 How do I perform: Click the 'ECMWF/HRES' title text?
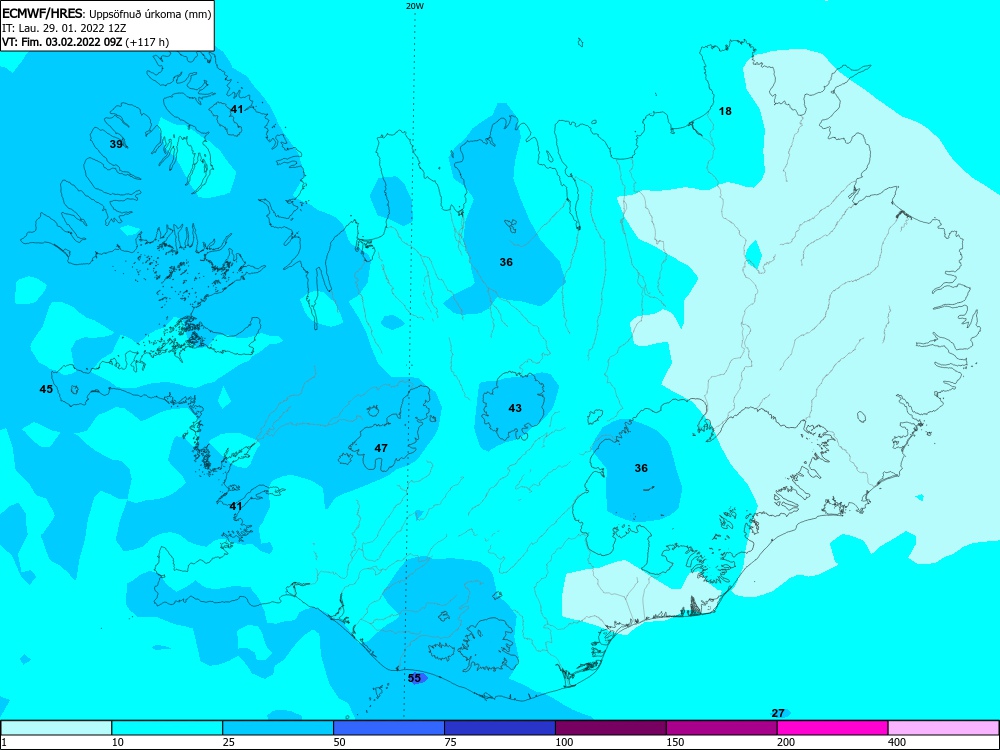click(43, 14)
